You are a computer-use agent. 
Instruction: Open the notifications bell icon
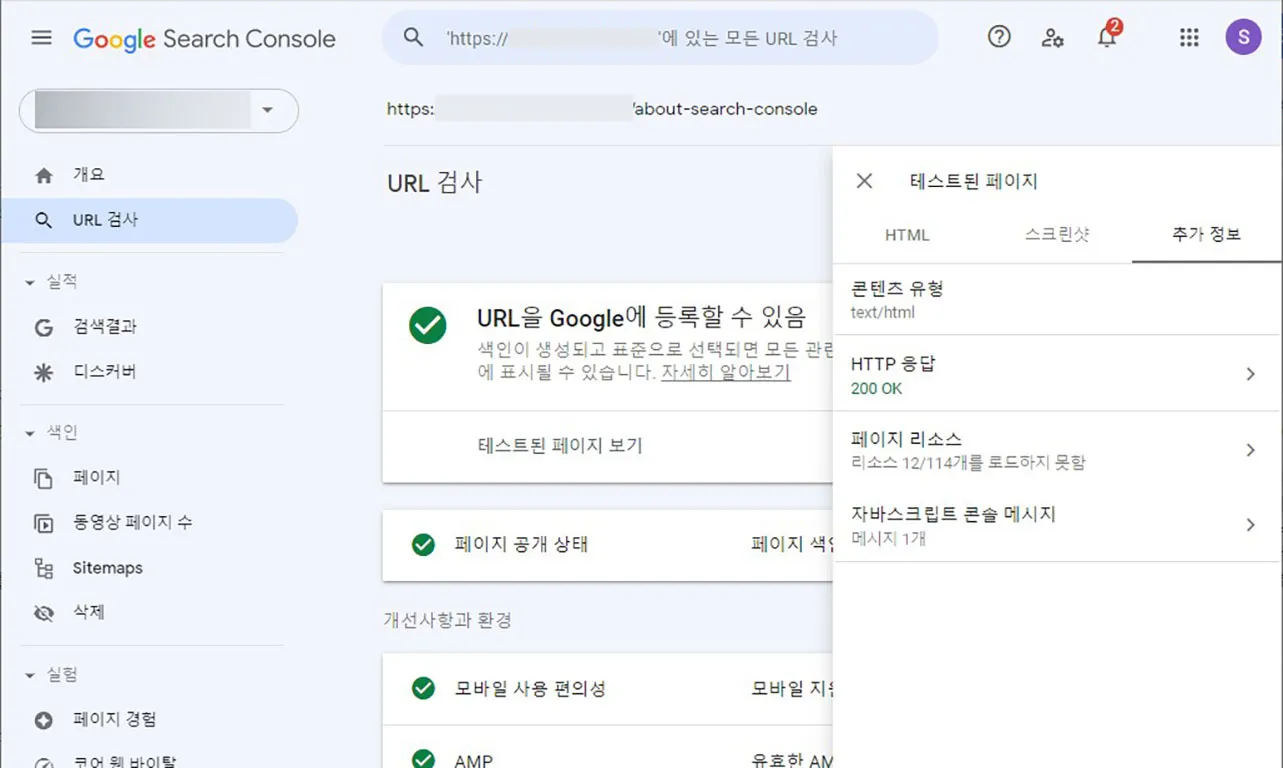coord(1107,36)
